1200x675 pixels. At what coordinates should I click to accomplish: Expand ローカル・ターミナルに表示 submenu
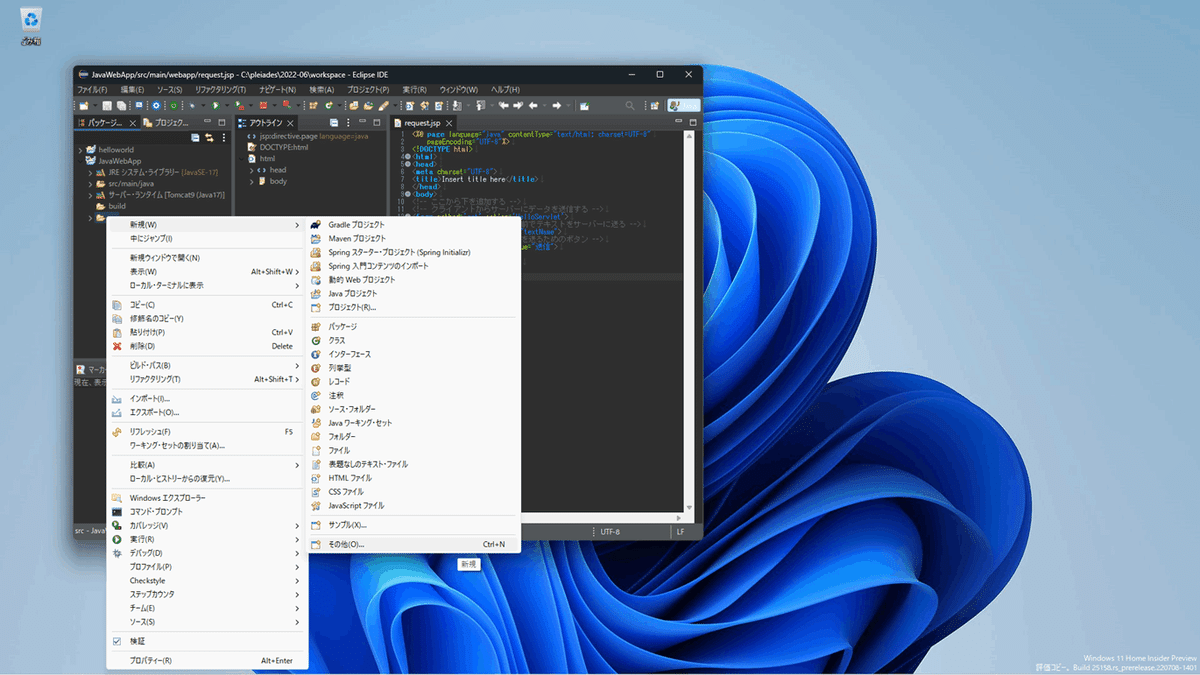click(x=207, y=286)
